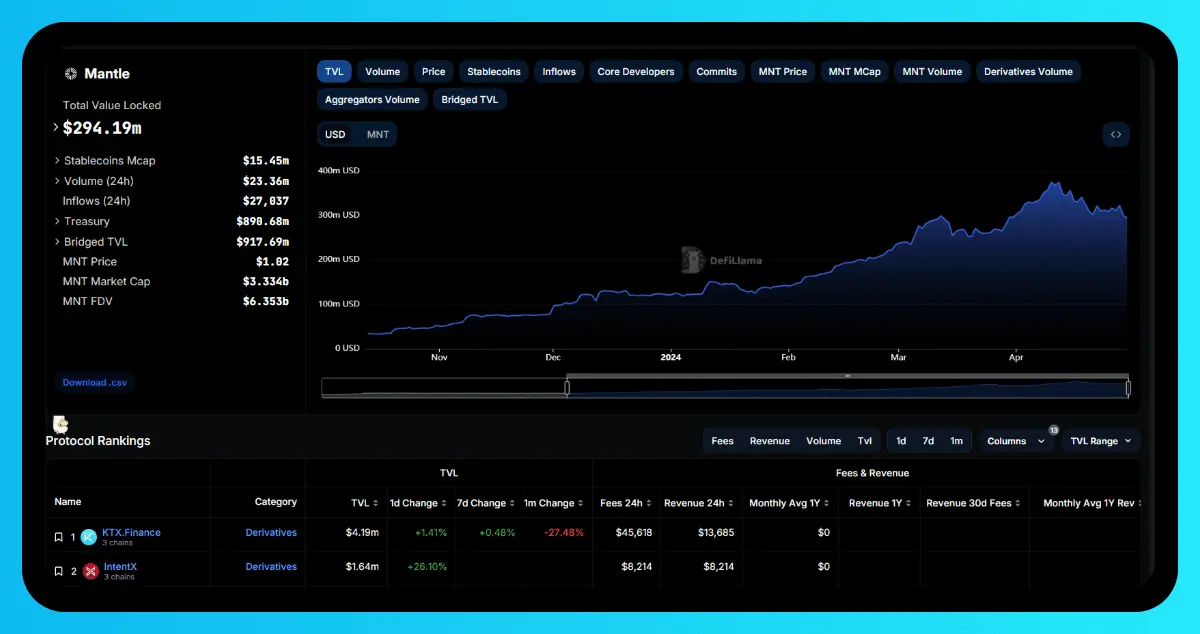Click the right chart range handle

[1128, 388]
